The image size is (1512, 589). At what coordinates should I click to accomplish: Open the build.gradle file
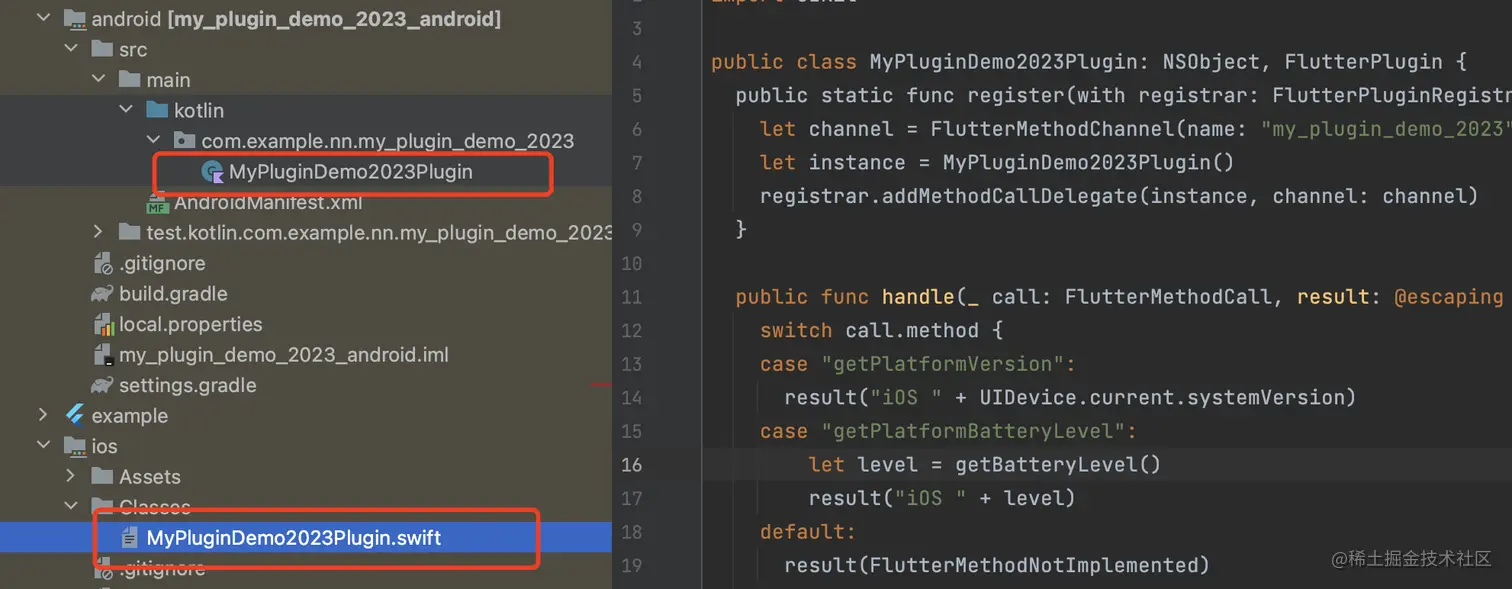[173, 294]
